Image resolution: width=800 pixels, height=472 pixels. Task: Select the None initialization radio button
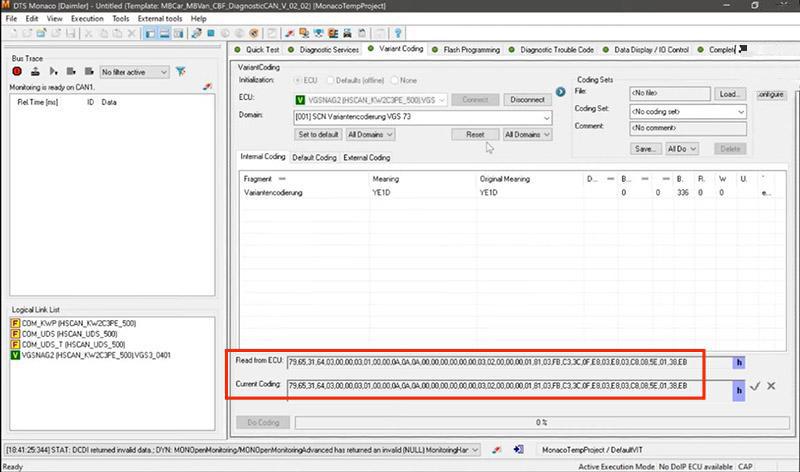point(394,81)
